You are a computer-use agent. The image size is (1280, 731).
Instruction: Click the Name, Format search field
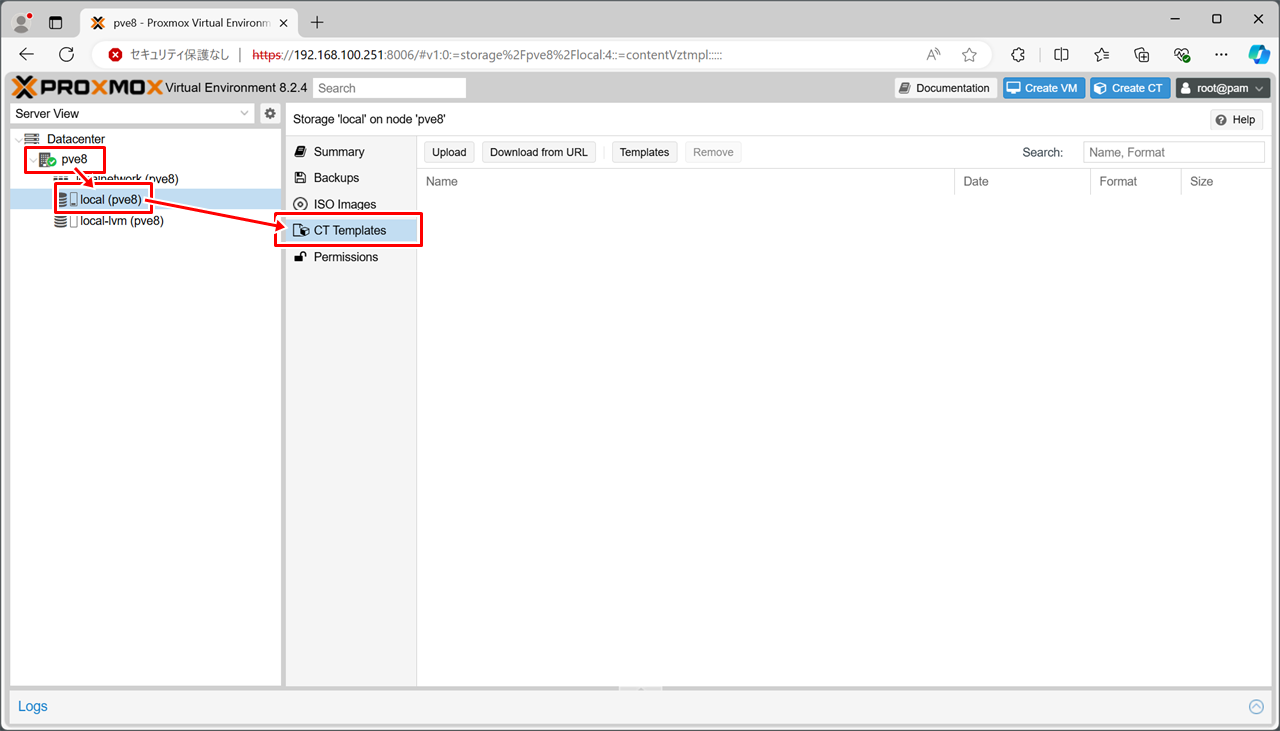[x=1173, y=152]
